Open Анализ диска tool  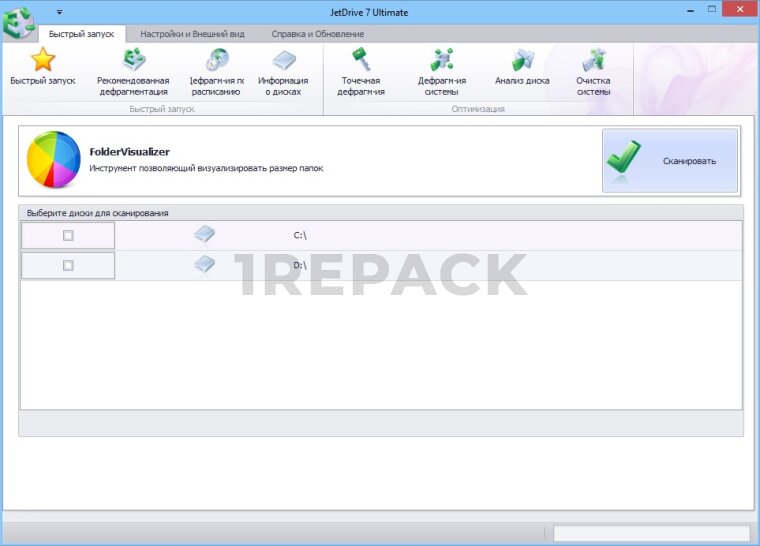[522, 61]
